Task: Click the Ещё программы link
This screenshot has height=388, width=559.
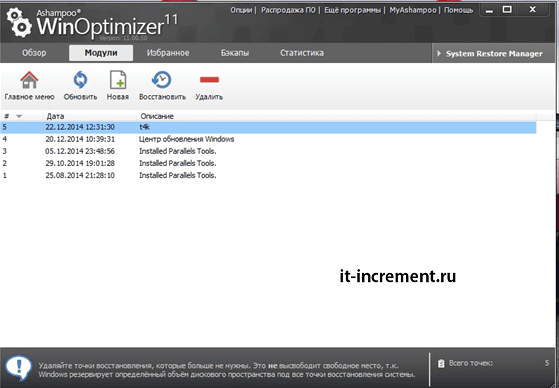Action: click(x=352, y=10)
